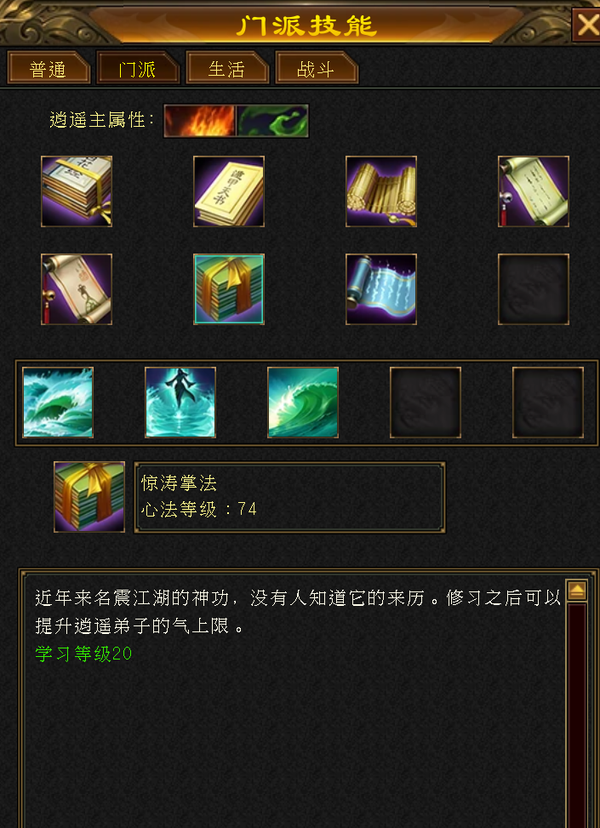Image resolution: width=600 pixels, height=828 pixels.
Task: Select the ribbon-tied book stack skill icon
Action: coord(77,191)
